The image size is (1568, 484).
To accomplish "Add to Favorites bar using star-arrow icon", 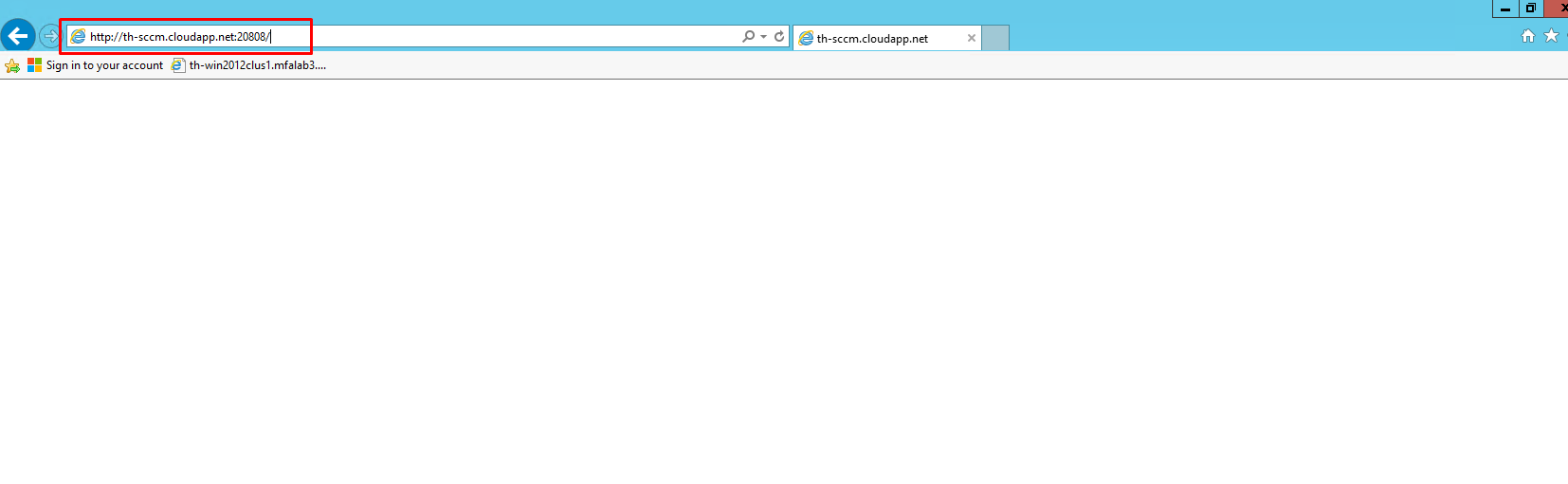I will pyautogui.click(x=12, y=65).
